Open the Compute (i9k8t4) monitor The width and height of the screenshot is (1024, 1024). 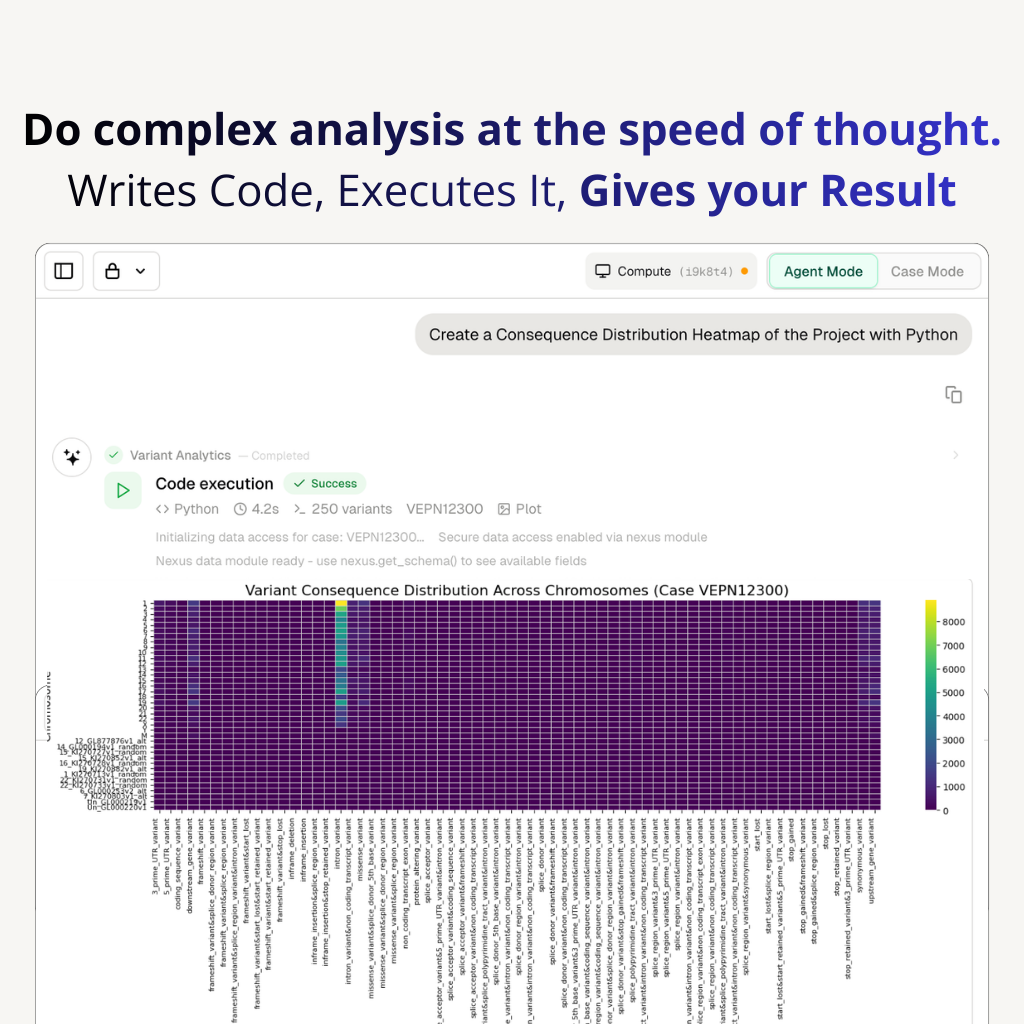(x=670, y=271)
